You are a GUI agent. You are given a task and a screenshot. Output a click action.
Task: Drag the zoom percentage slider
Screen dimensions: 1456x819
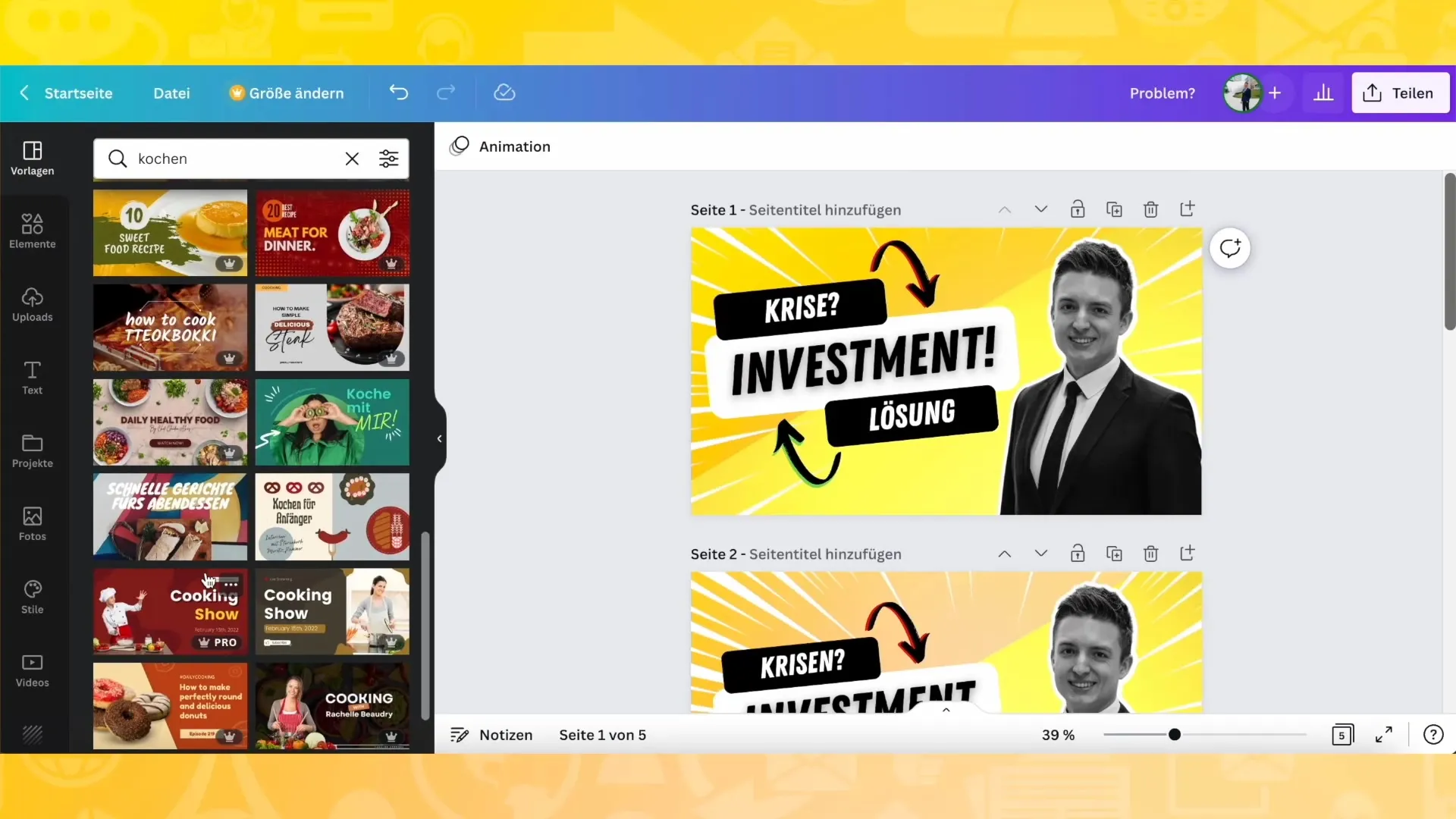point(1175,735)
